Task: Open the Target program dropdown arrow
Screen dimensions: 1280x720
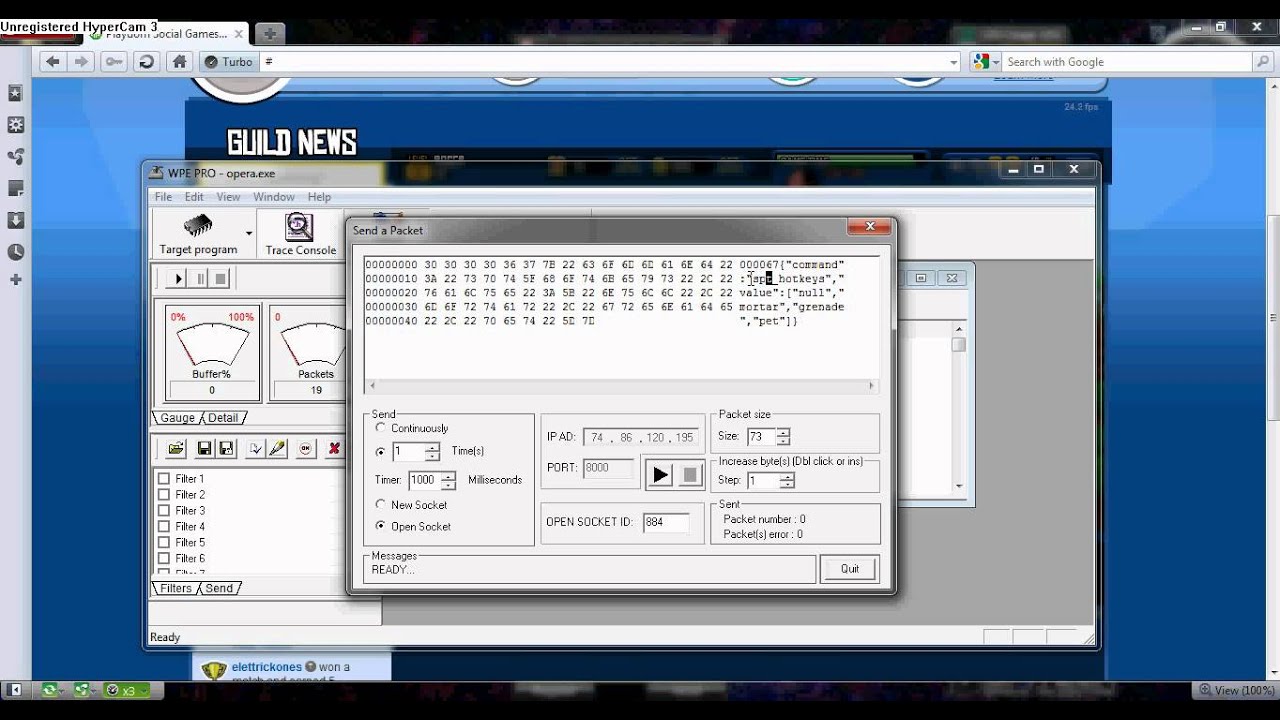Action: click(x=249, y=234)
